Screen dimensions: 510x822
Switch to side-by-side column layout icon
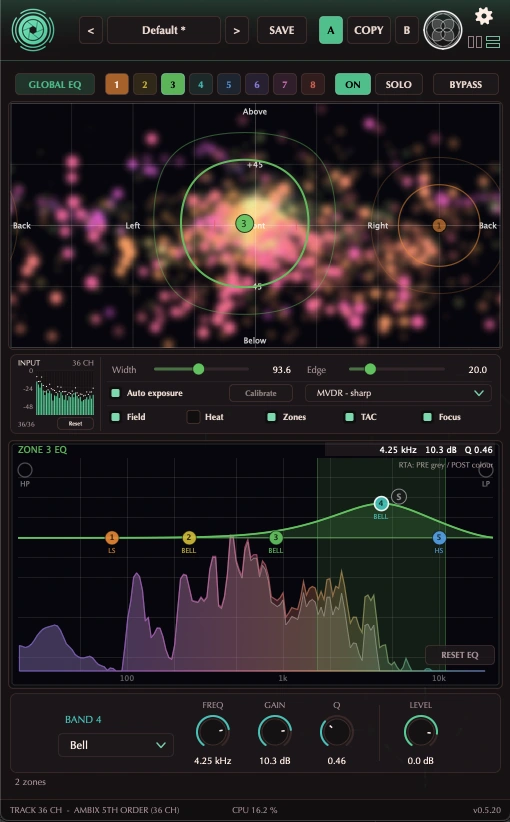pyautogui.click(x=474, y=42)
